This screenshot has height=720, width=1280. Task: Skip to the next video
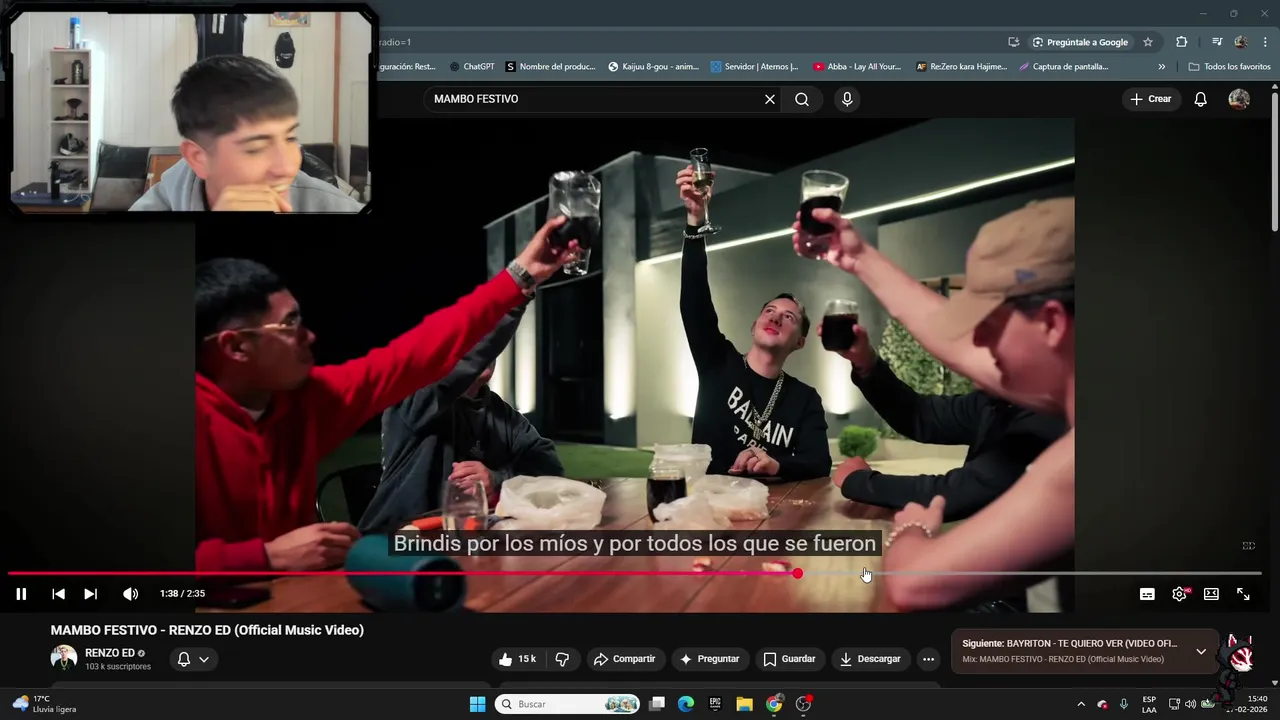[x=90, y=594]
